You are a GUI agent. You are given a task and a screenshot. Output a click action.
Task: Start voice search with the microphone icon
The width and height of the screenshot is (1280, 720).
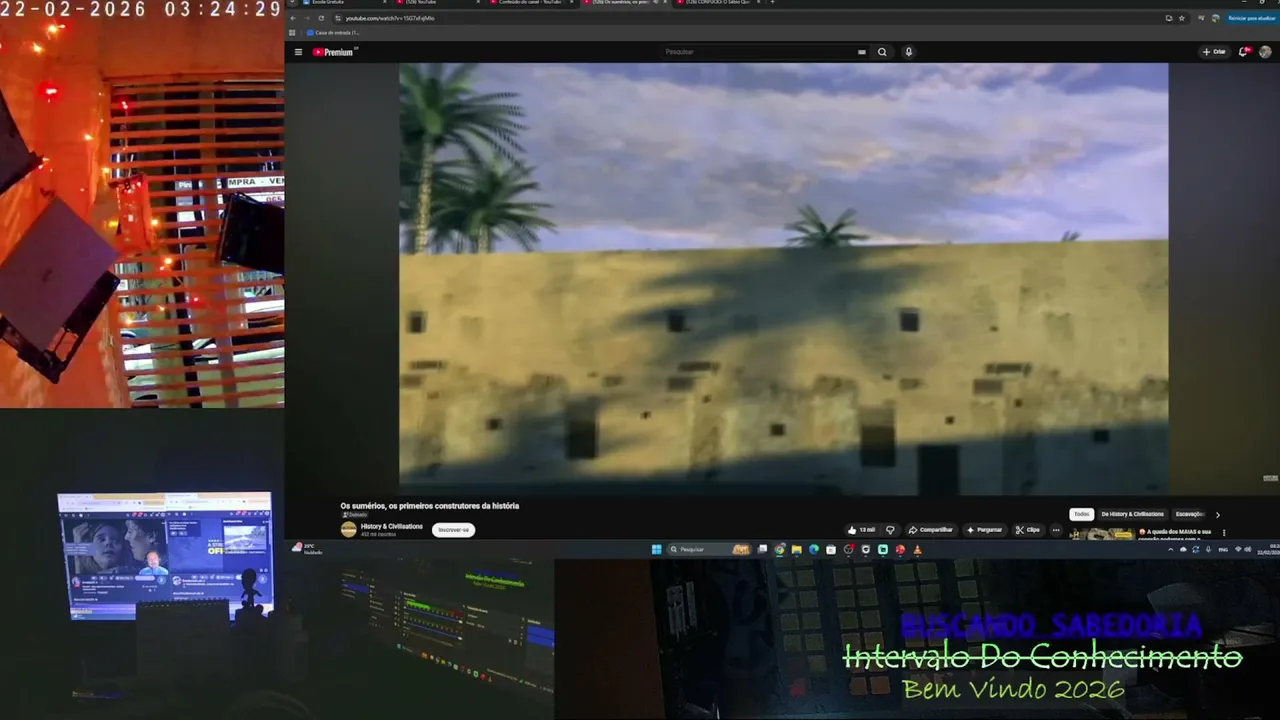click(908, 52)
